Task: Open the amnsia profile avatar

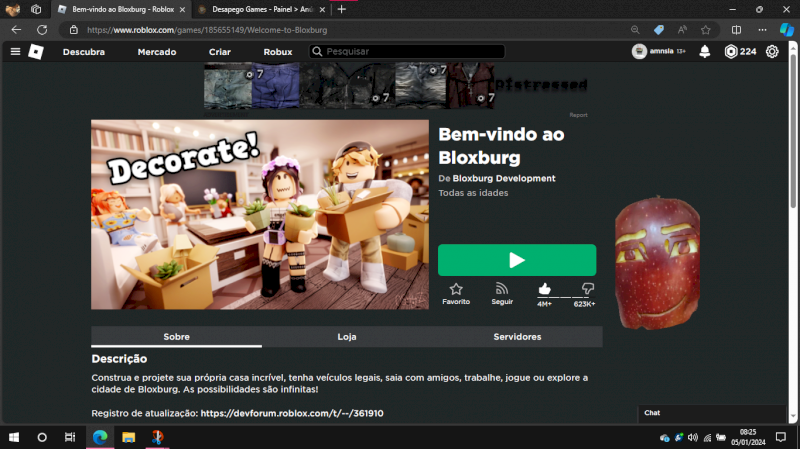Action: tap(639, 52)
